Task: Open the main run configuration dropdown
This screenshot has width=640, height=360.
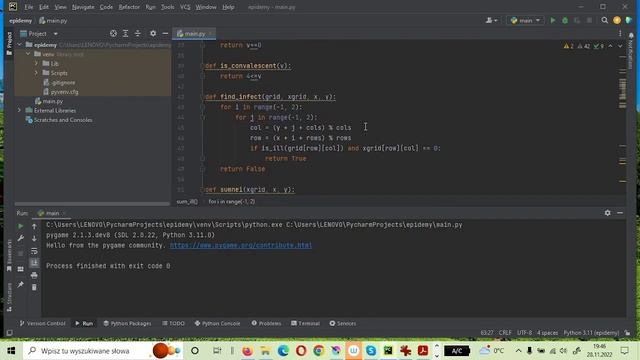Action: (x=525, y=20)
